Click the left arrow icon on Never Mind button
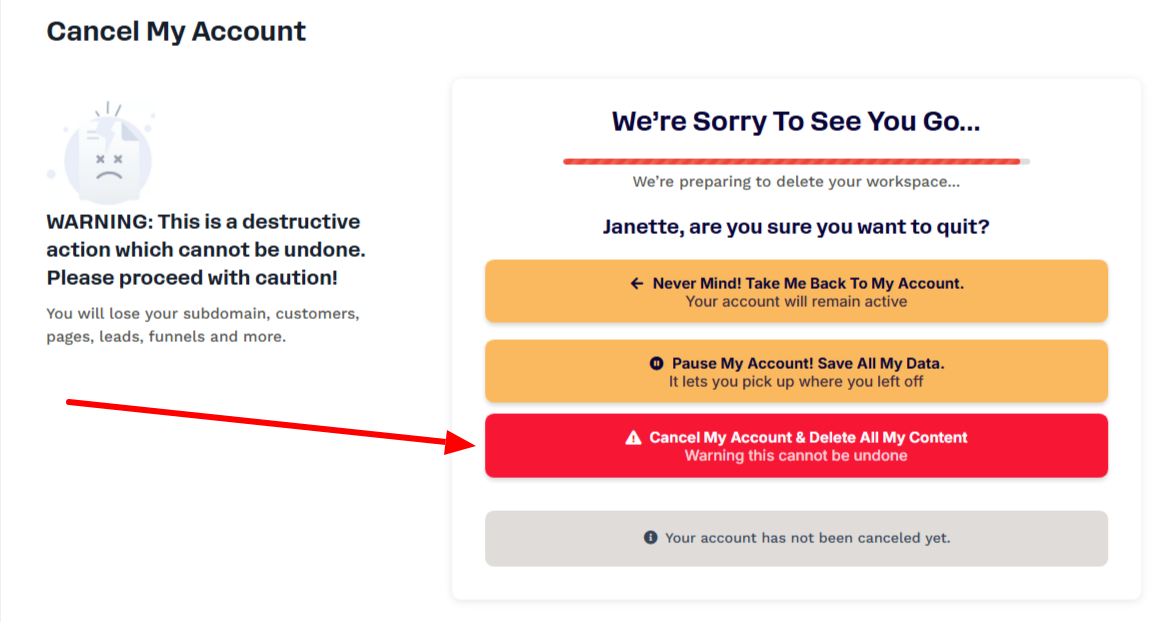Image resolution: width=1170 pixels, height=622 pixels. point(636,283)
